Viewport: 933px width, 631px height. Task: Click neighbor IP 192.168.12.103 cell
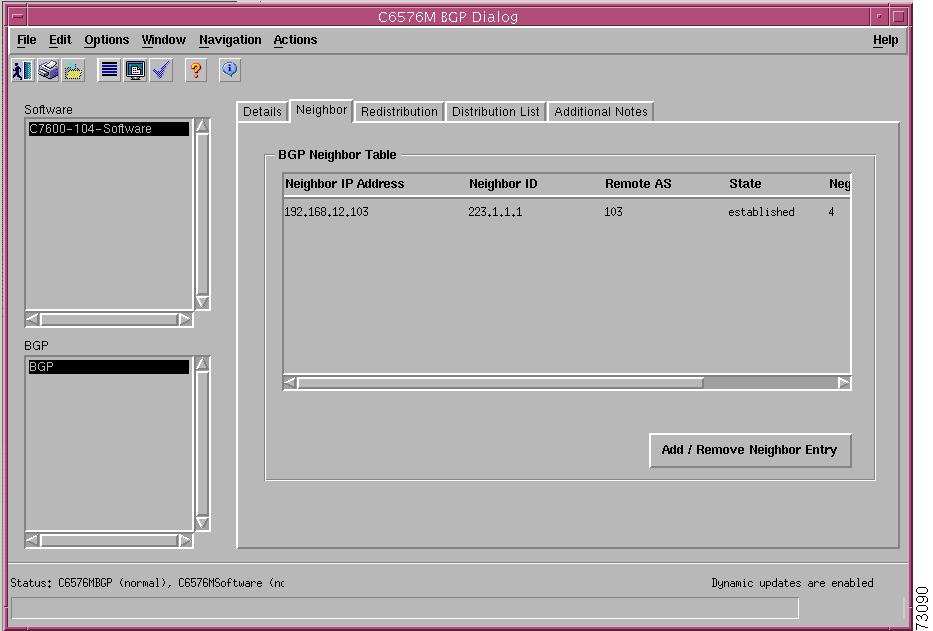point(326,212)
